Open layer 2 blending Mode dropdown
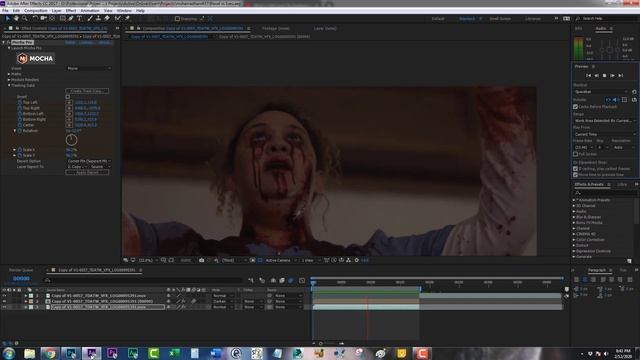The height and width of the screenshot is (360, 640). point(222,301)
